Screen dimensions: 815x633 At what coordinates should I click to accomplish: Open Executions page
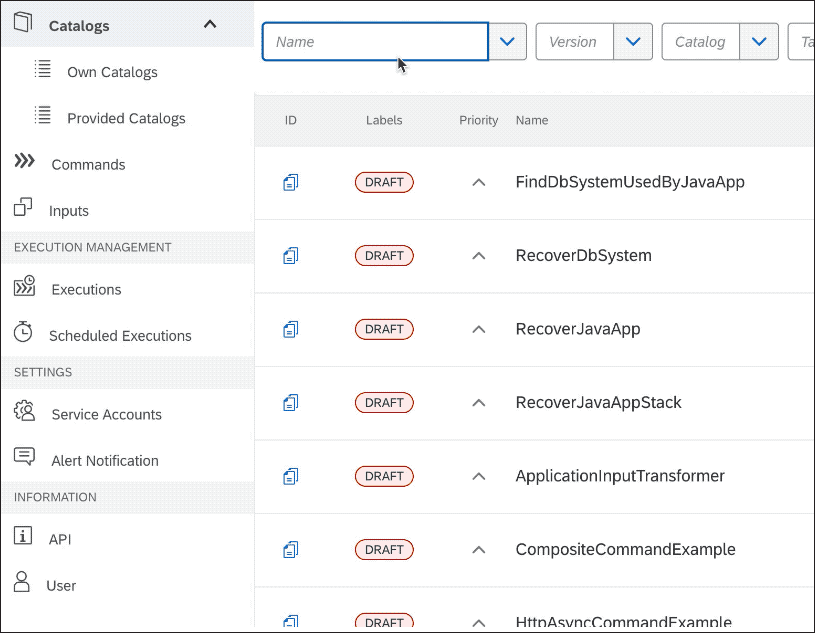(x=86, y=289)
